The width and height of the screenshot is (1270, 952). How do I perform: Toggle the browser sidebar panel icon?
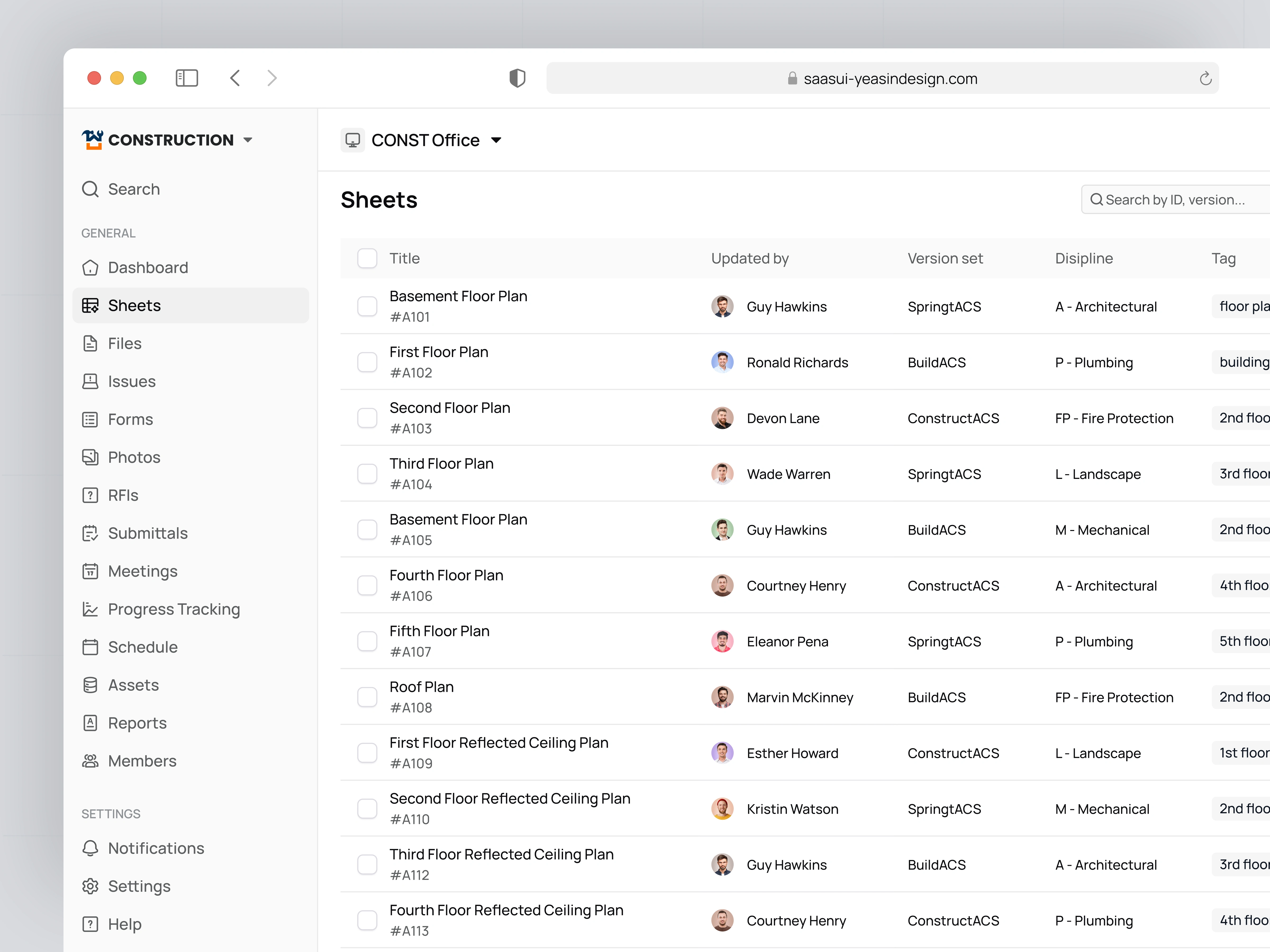tap(187, 78)
